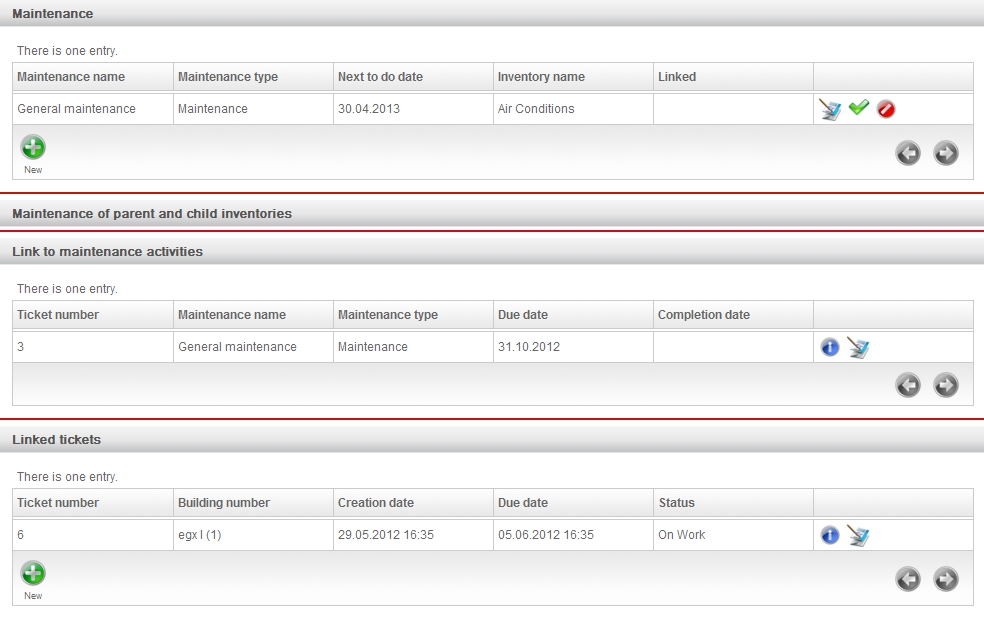The height and width of the screenshot is (618, 984).
Task: Create new linked ticket with plus icon
Action: (33, 573)
